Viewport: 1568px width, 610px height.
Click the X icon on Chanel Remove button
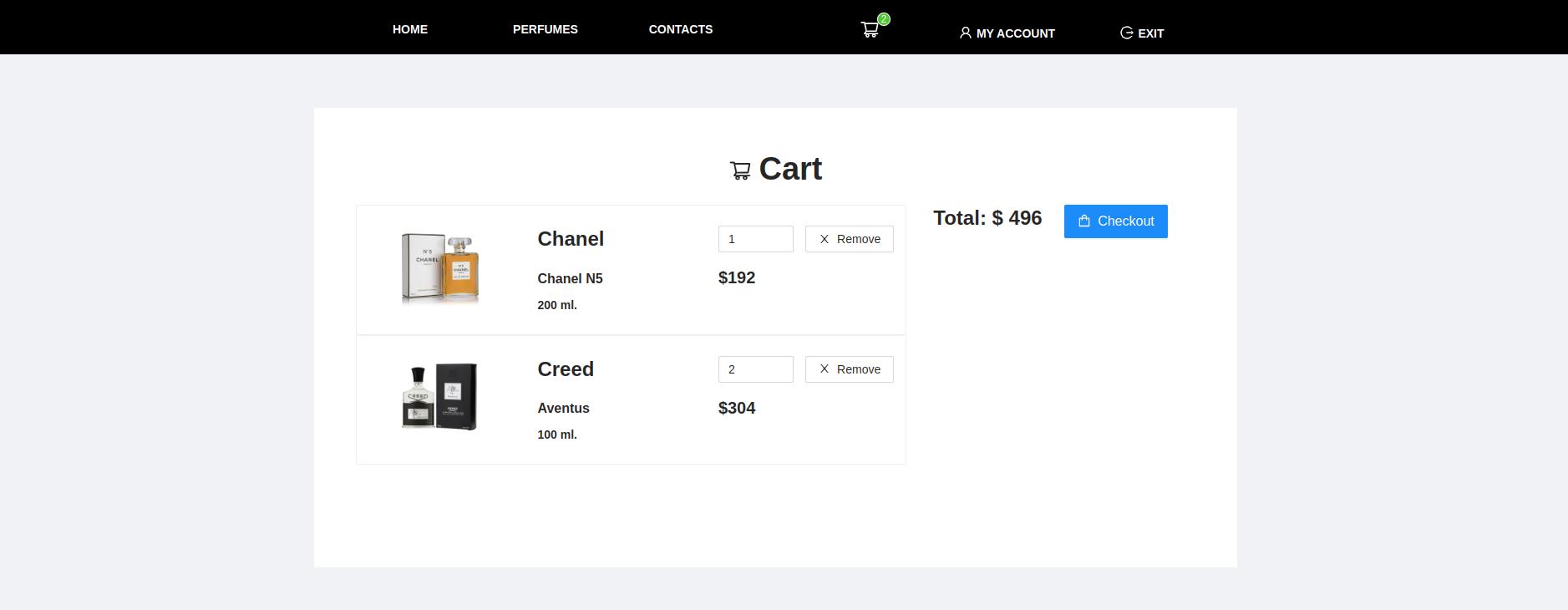click(x=825, y=239)
